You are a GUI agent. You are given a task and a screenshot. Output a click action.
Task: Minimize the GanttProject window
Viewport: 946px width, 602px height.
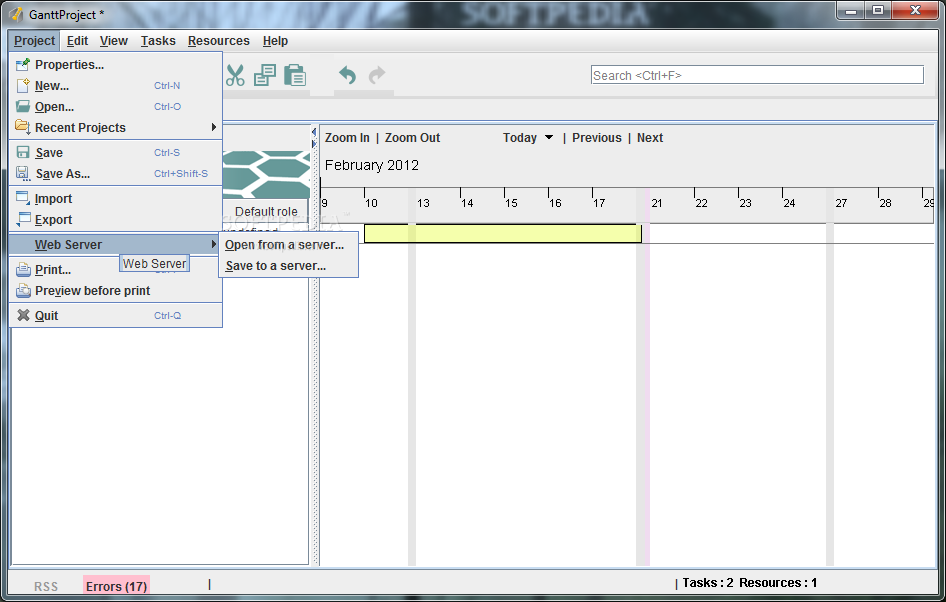click(851, 10)
